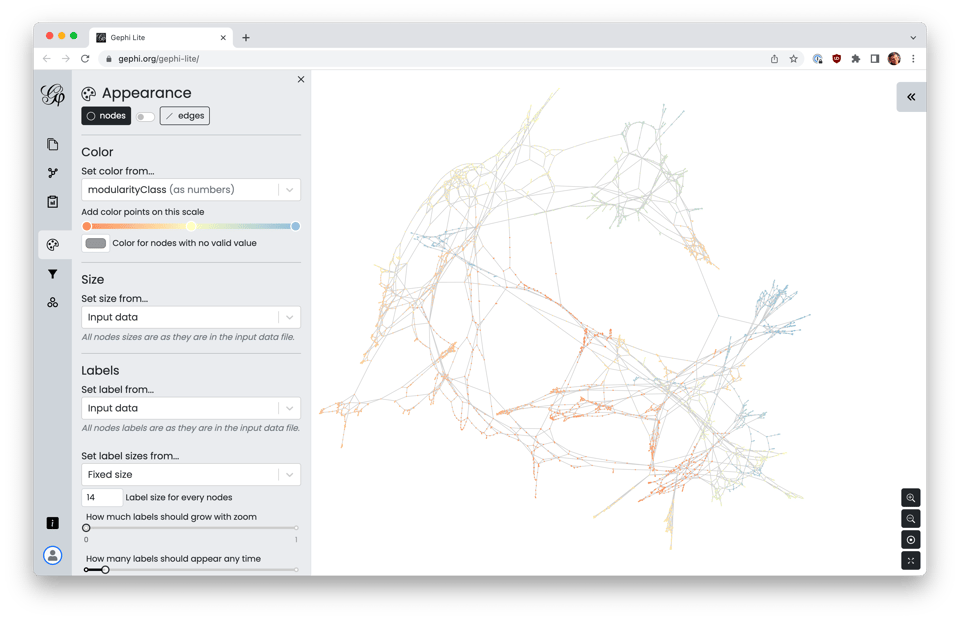
Task: Open the Statistics clipboard icon in sidebar
Action: pyautogui.click(x=53, y=202)
